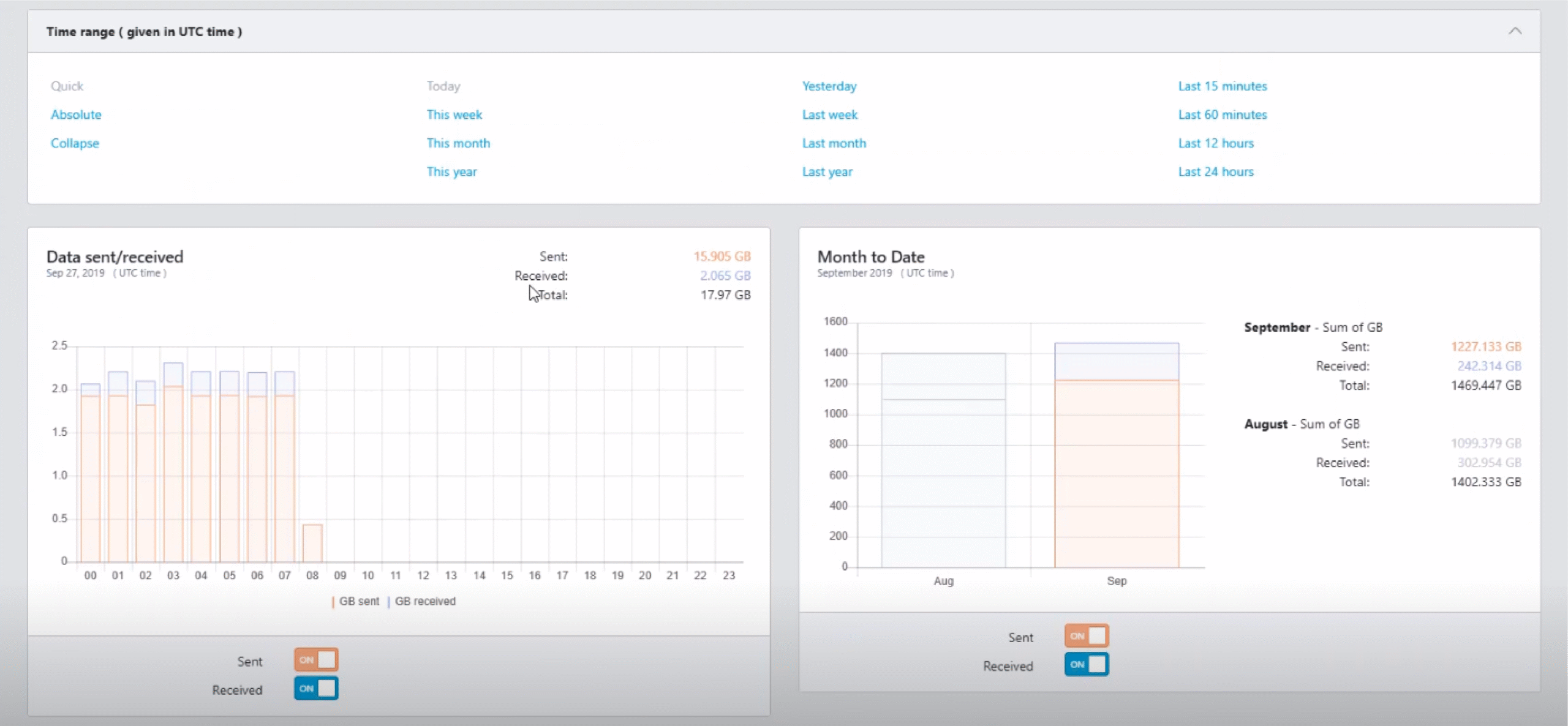Click the Collapse link
The image size is (1568, 726).
[75, 143]
